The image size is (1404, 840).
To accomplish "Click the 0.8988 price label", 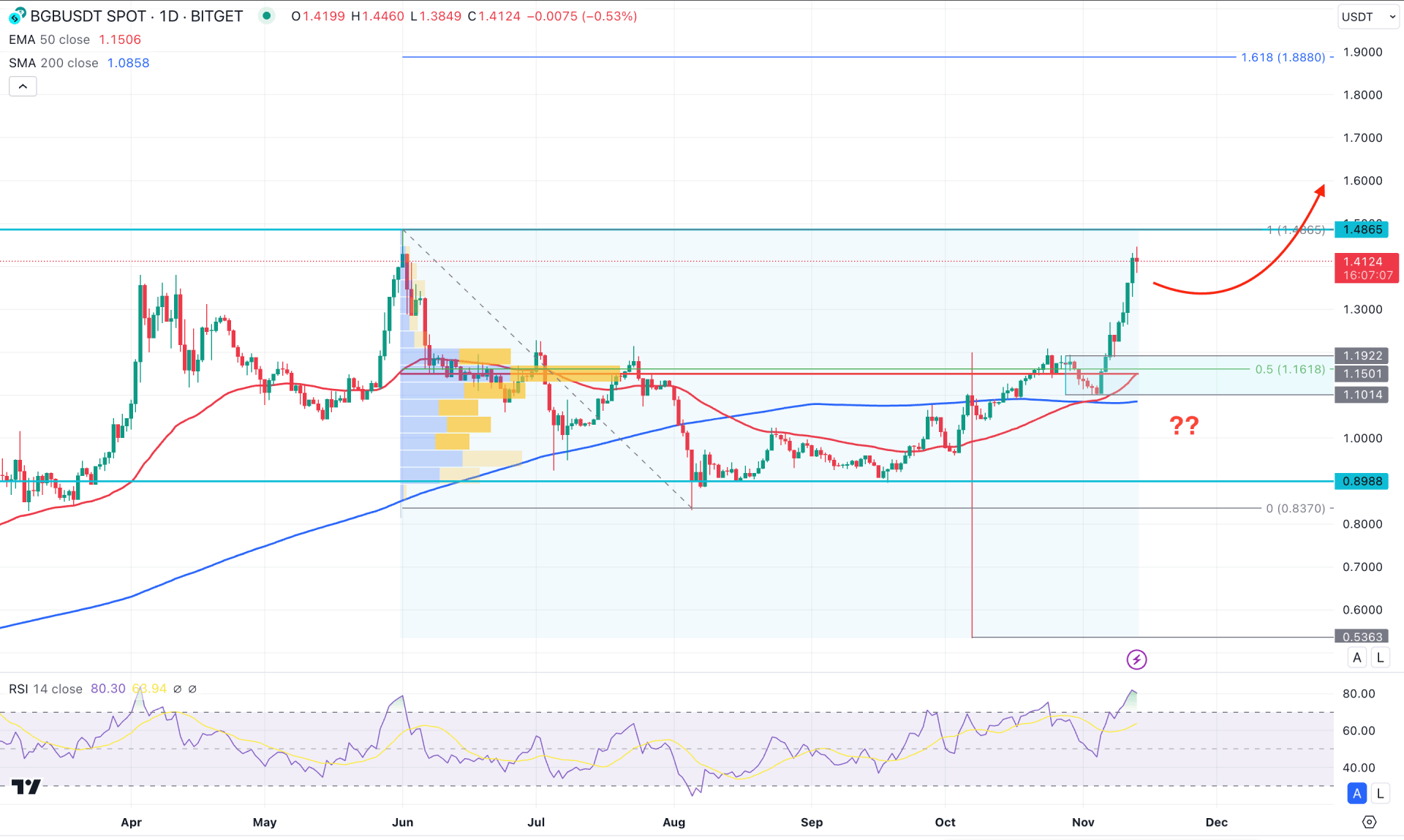I will click(1362, 481).
